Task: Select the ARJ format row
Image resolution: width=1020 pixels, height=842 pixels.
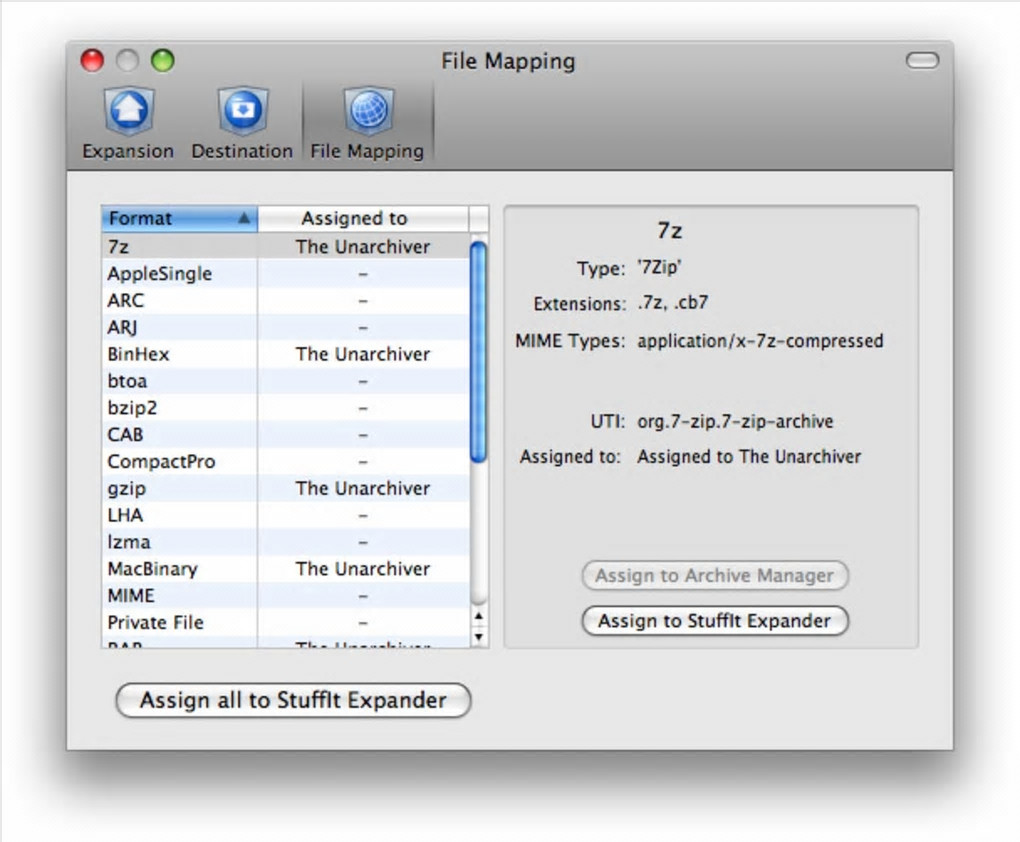Action: tap(285, 327)
